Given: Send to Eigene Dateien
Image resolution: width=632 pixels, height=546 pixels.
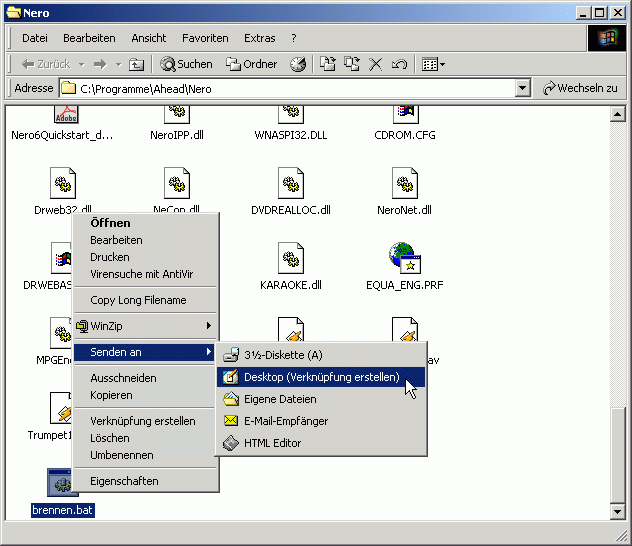Looking at the screenshot, I should pos(321,399).
